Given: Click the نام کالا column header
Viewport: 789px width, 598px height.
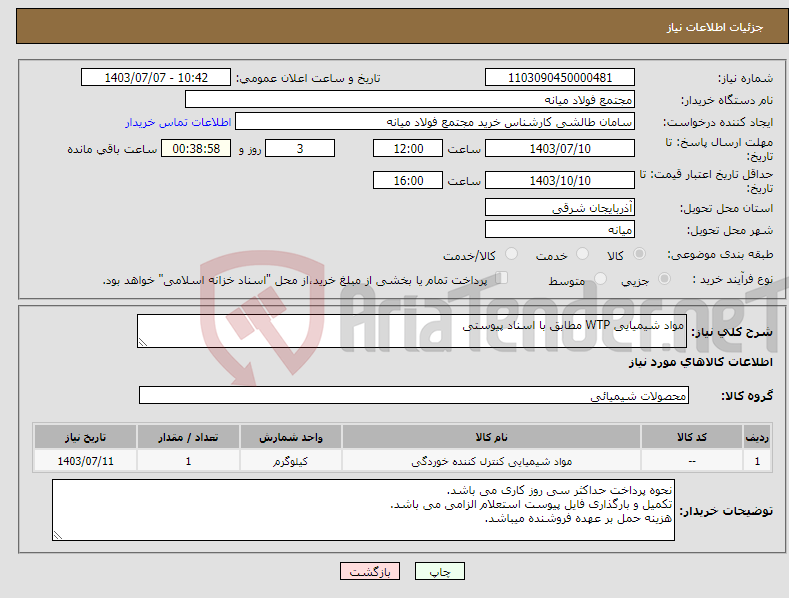Looking at the screenshot, I should 491,437.
